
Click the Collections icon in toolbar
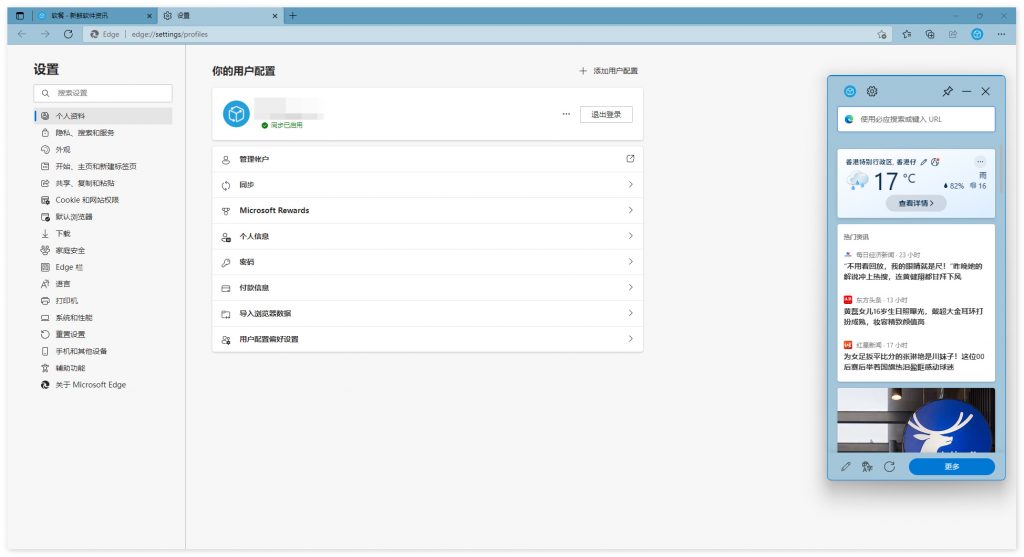[929, 33]
